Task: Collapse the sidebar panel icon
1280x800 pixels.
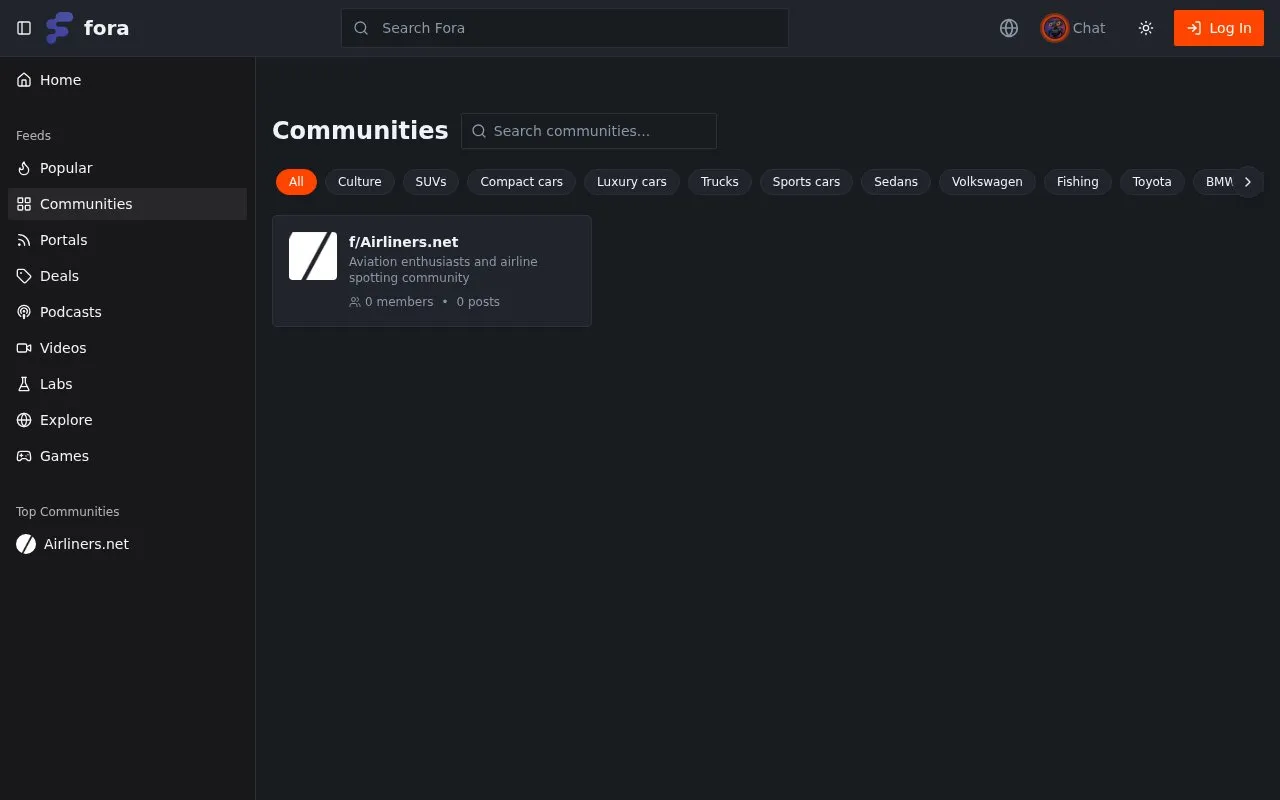Action: coord(24,28)
